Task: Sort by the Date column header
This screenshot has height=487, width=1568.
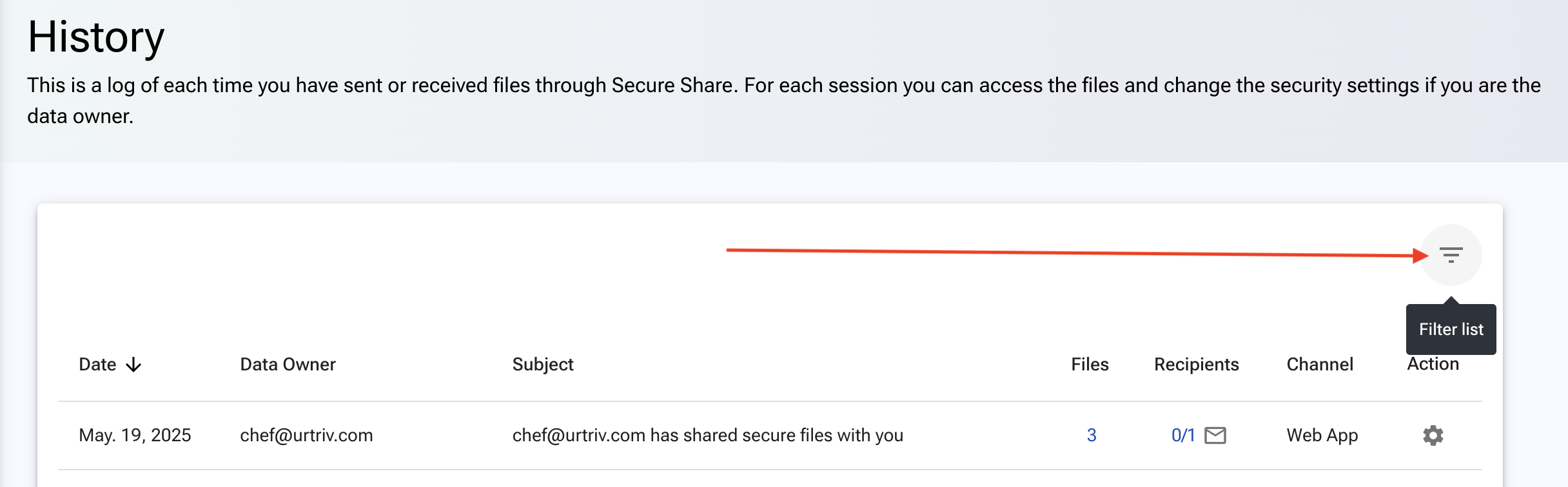Action: (x=97, y=365)
